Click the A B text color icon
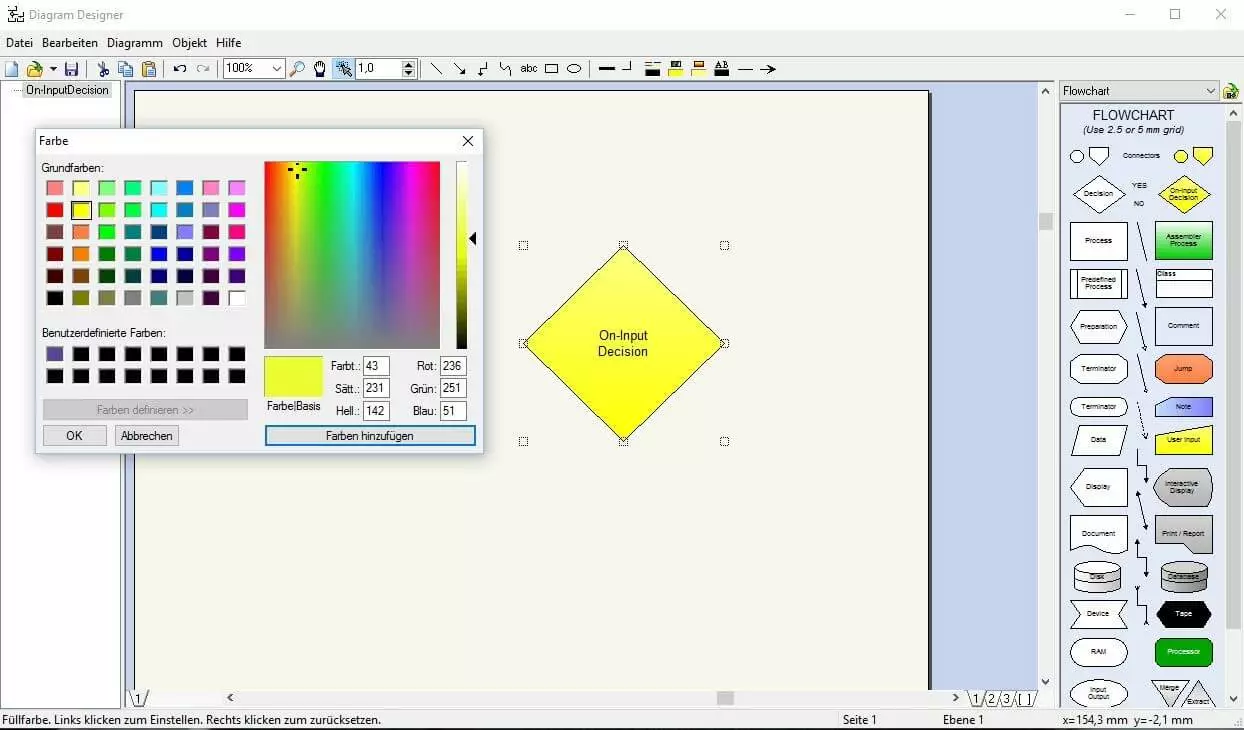Viewport: 1244px width, 730px height. point(722,69)
